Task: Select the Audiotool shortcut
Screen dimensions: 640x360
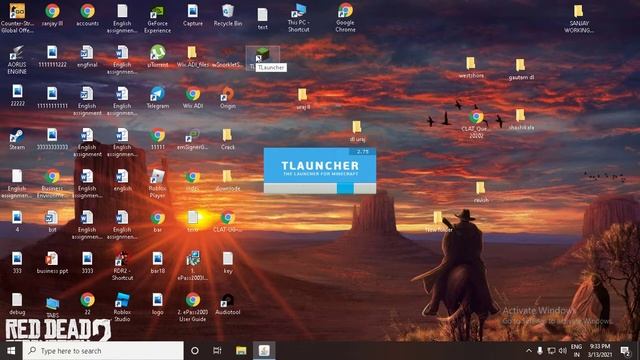Action: point(228,304)
